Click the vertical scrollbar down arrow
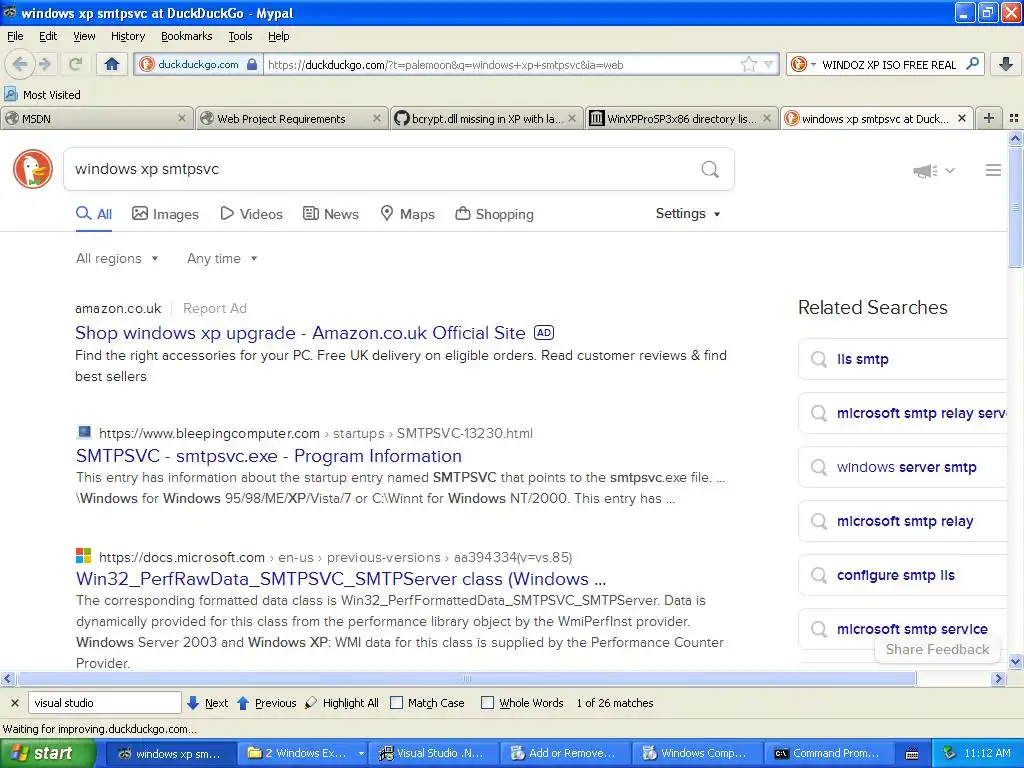Viewport: 1024px width, 768px height. click(x=1015, y=662)
